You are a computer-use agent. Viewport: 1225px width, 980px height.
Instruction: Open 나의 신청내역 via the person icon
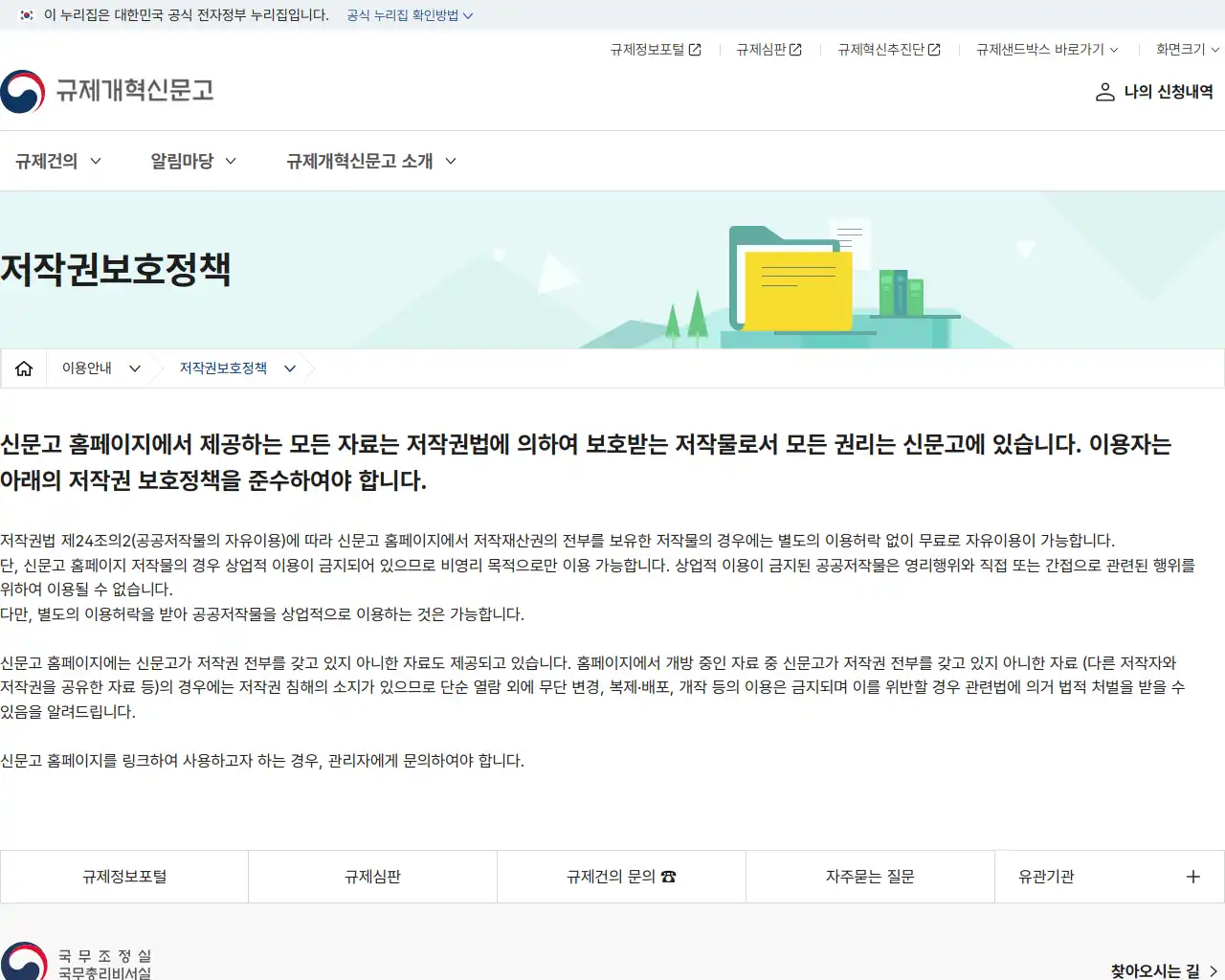coord(1105,92)
